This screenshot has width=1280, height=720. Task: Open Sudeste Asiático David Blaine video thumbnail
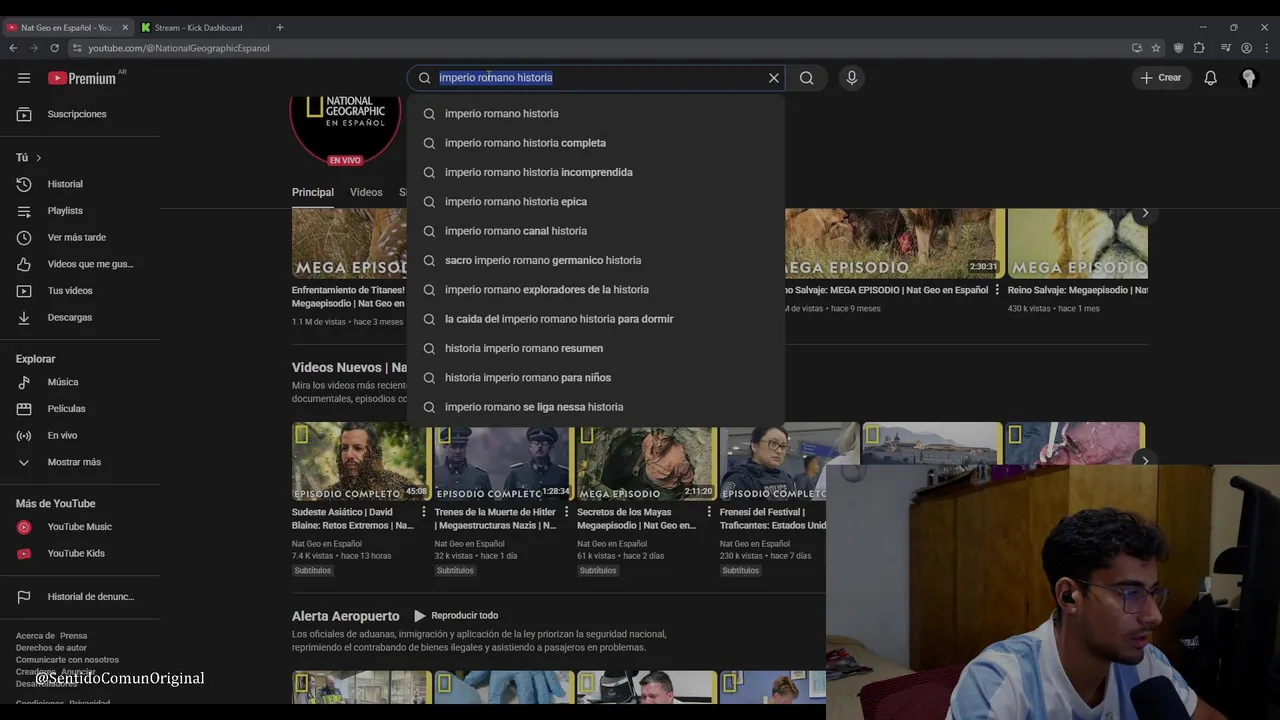(x=360, y=461)
